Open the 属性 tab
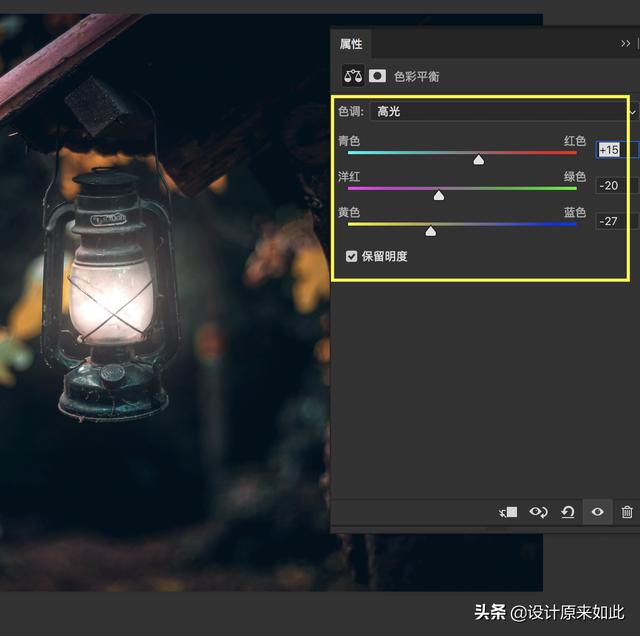This screenshot has width=640, height=636. point(351,44)
